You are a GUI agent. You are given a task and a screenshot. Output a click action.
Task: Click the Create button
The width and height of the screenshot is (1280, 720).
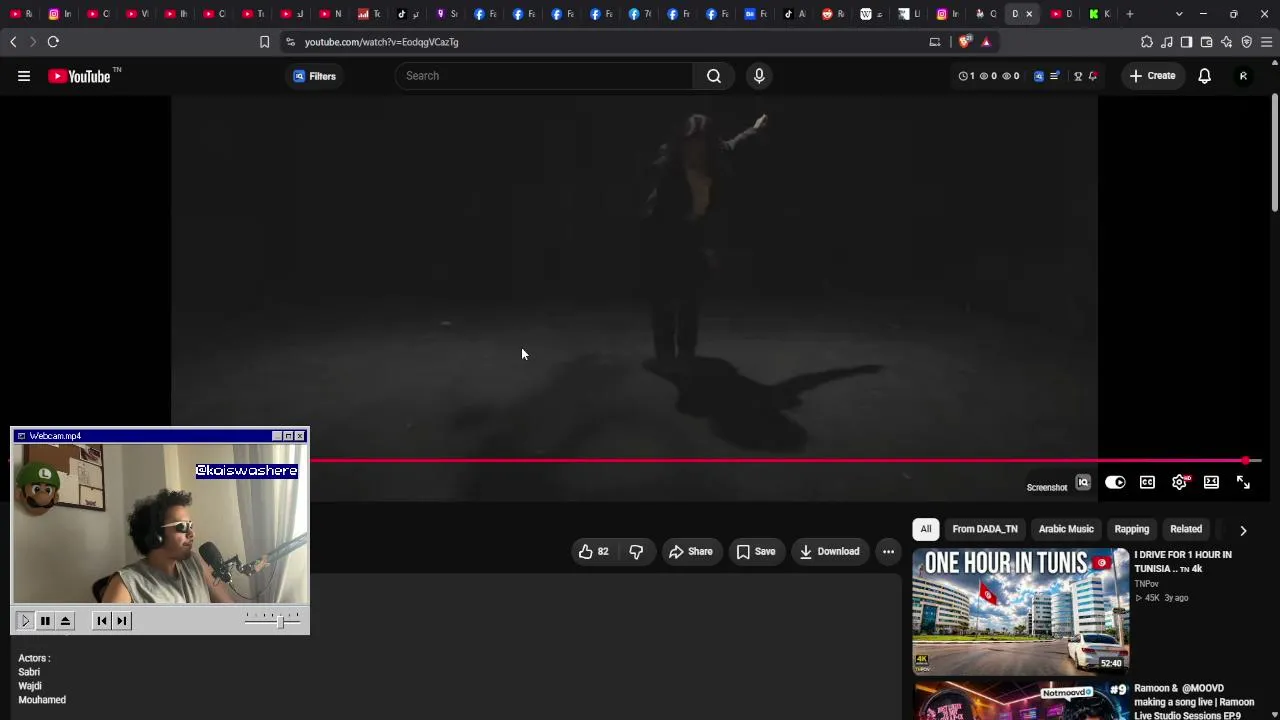coord(1152,76)
